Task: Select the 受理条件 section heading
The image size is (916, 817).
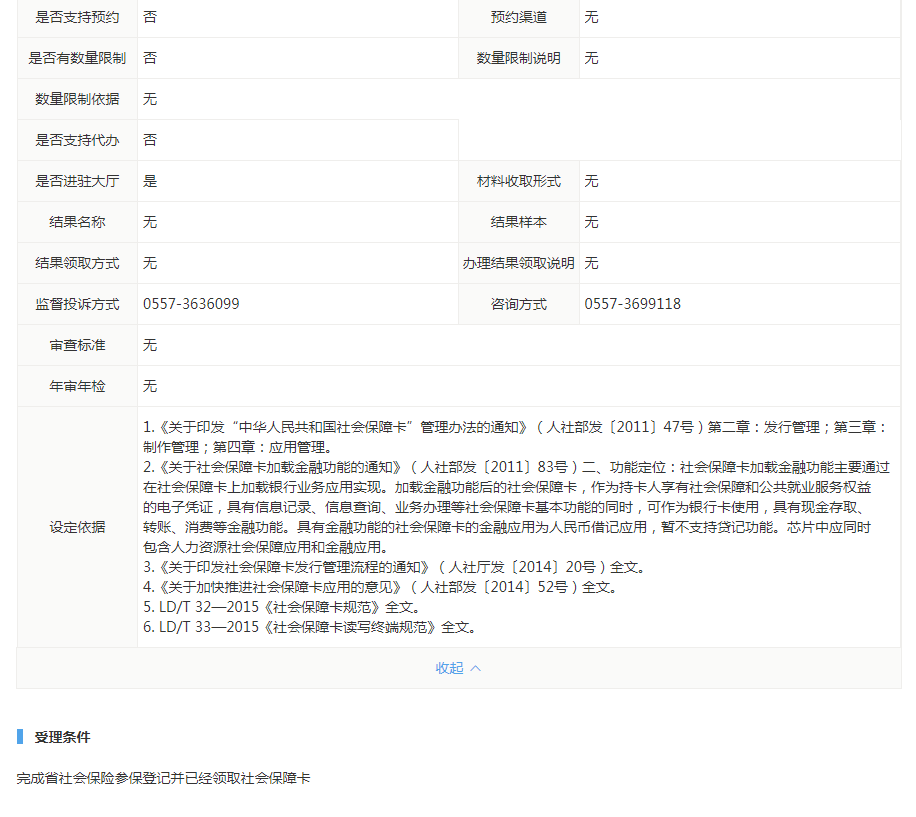Action: point(62,737)
